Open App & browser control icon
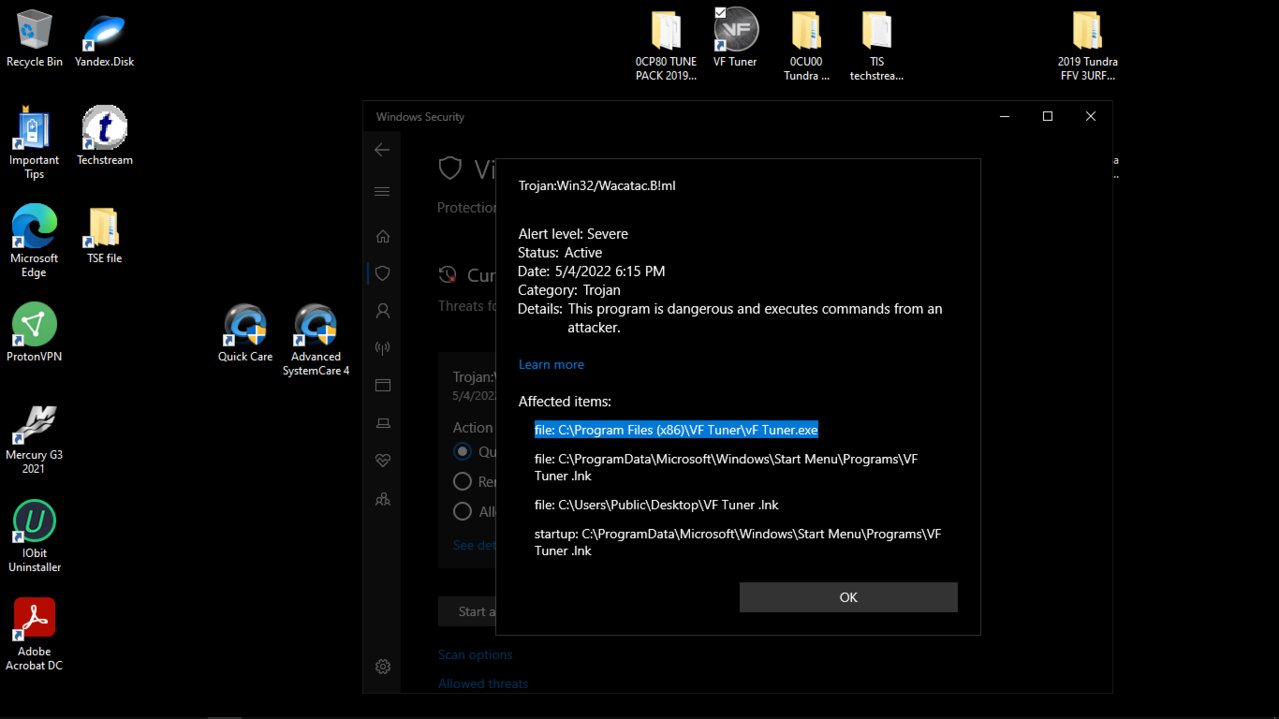Screen dimensions: 1279x719 383,385
